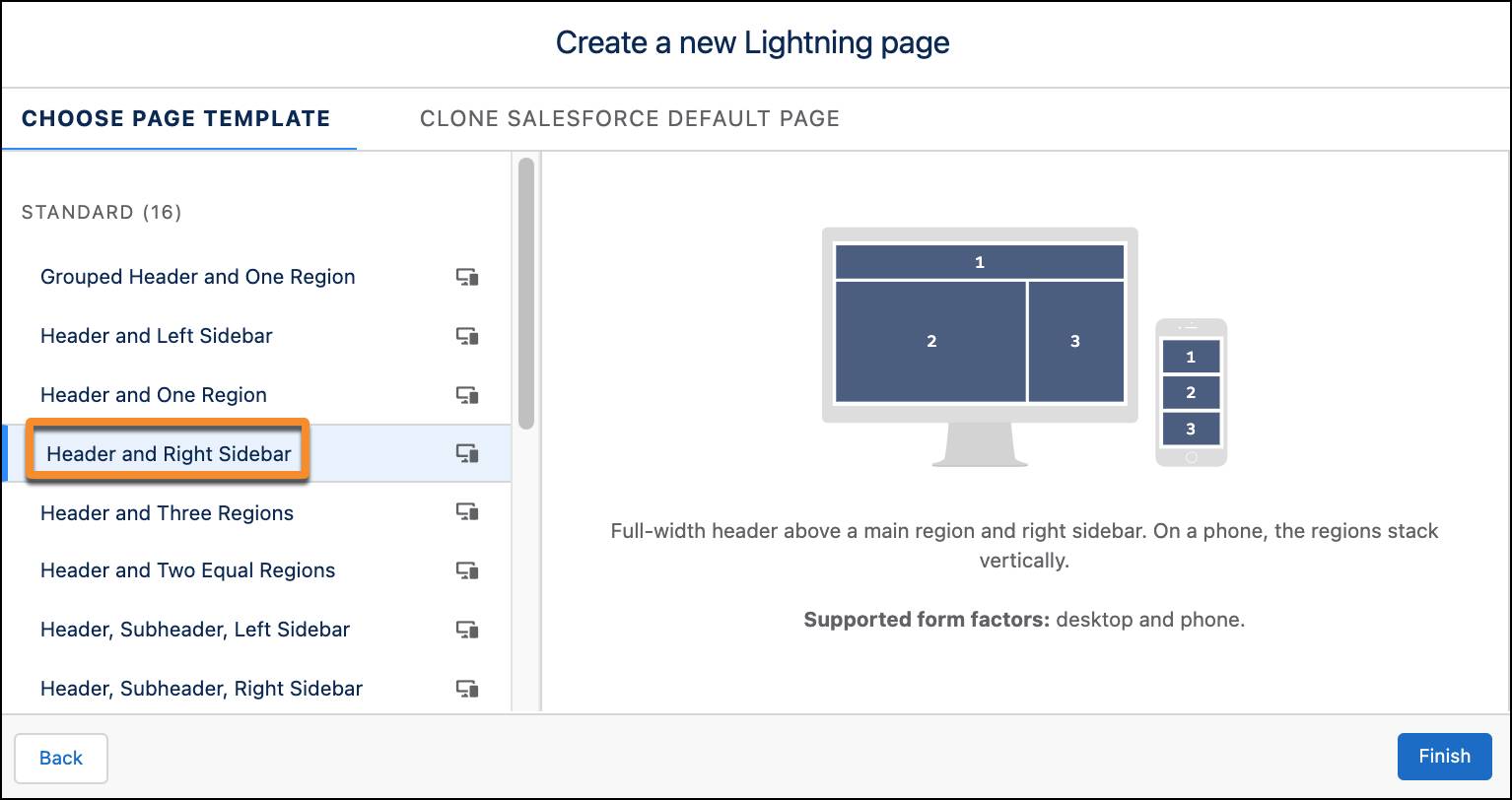Switch to the Clone Salesforce Default Page tab
Screen dimensions: 1512x800
630,118
